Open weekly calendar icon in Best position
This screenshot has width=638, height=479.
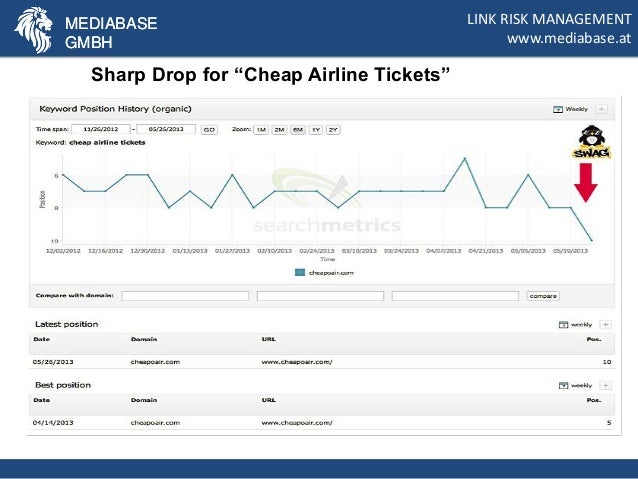(x=564, y=385)
